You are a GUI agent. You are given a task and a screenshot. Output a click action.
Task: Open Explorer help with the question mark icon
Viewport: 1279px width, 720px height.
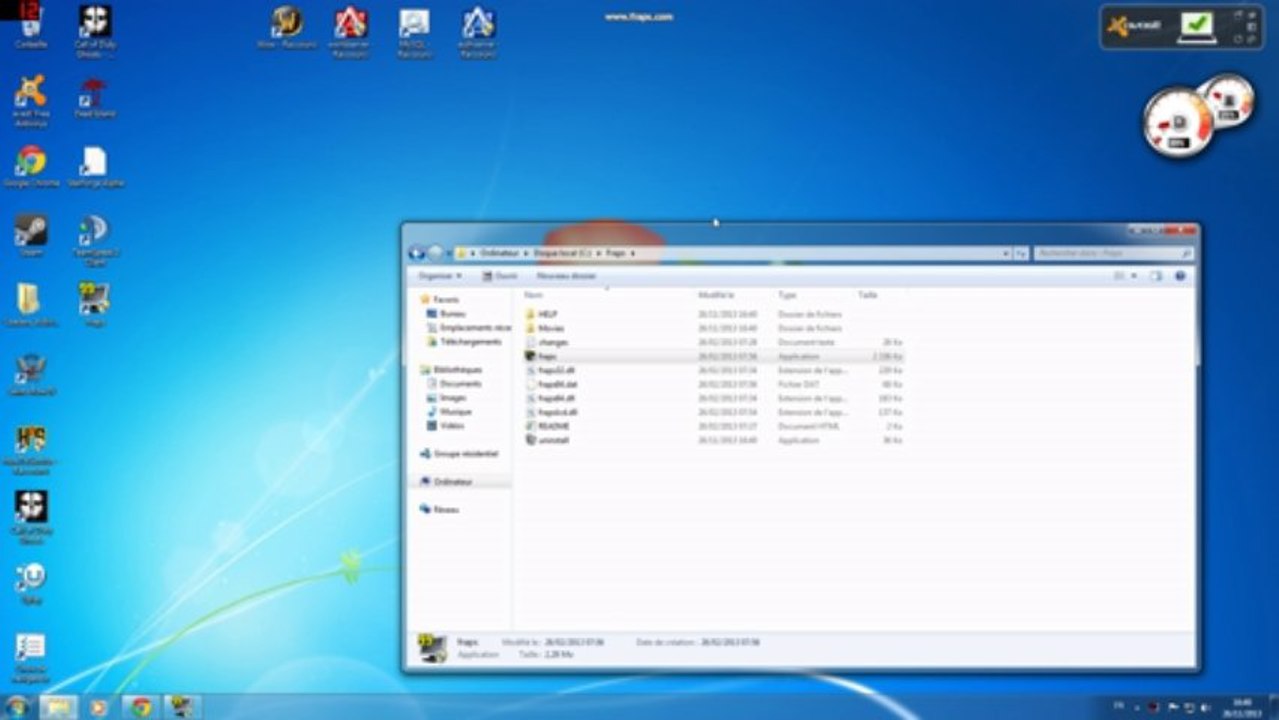click(1180, 275)
